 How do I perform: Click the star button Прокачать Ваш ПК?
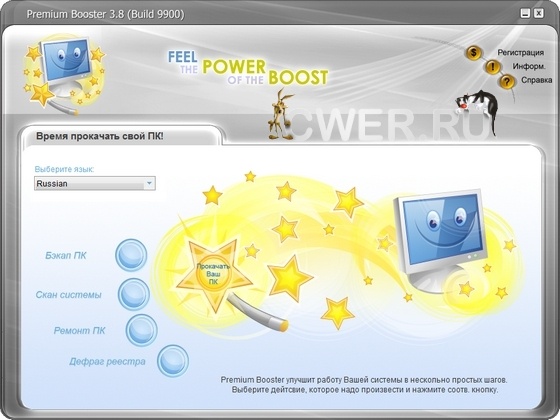pyautogui.click(x=214, y=274)
